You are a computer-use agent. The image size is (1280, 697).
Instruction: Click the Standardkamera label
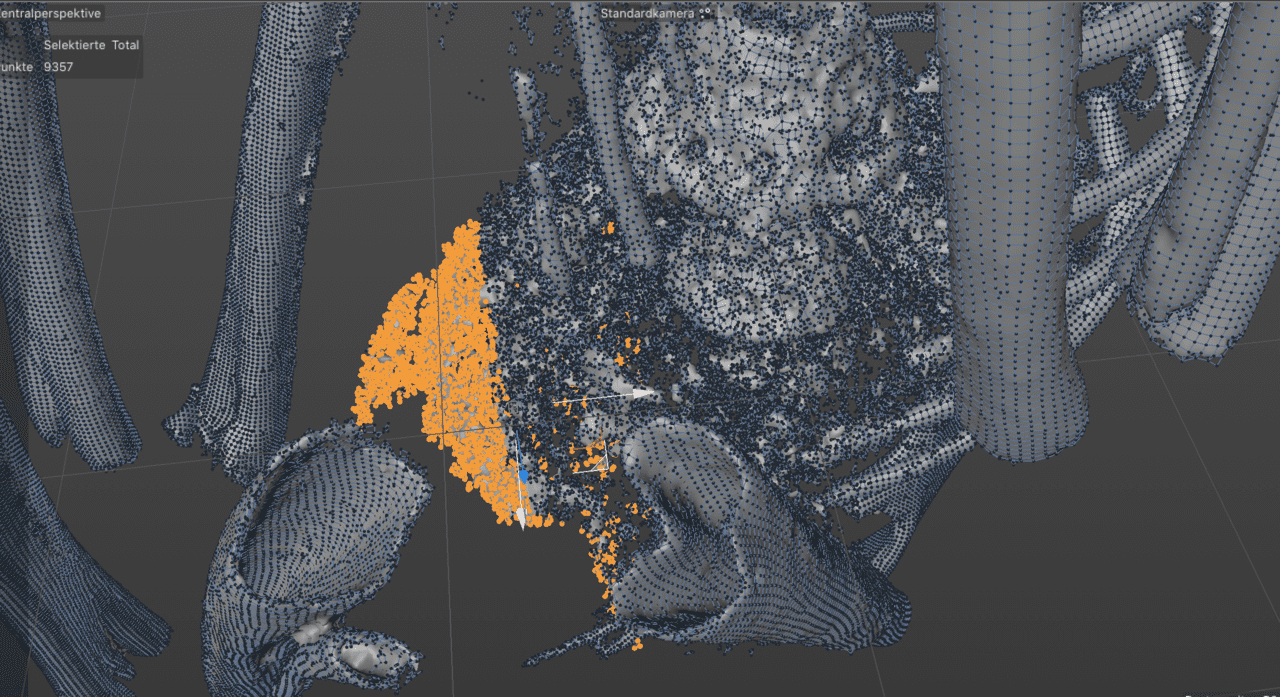647,13
